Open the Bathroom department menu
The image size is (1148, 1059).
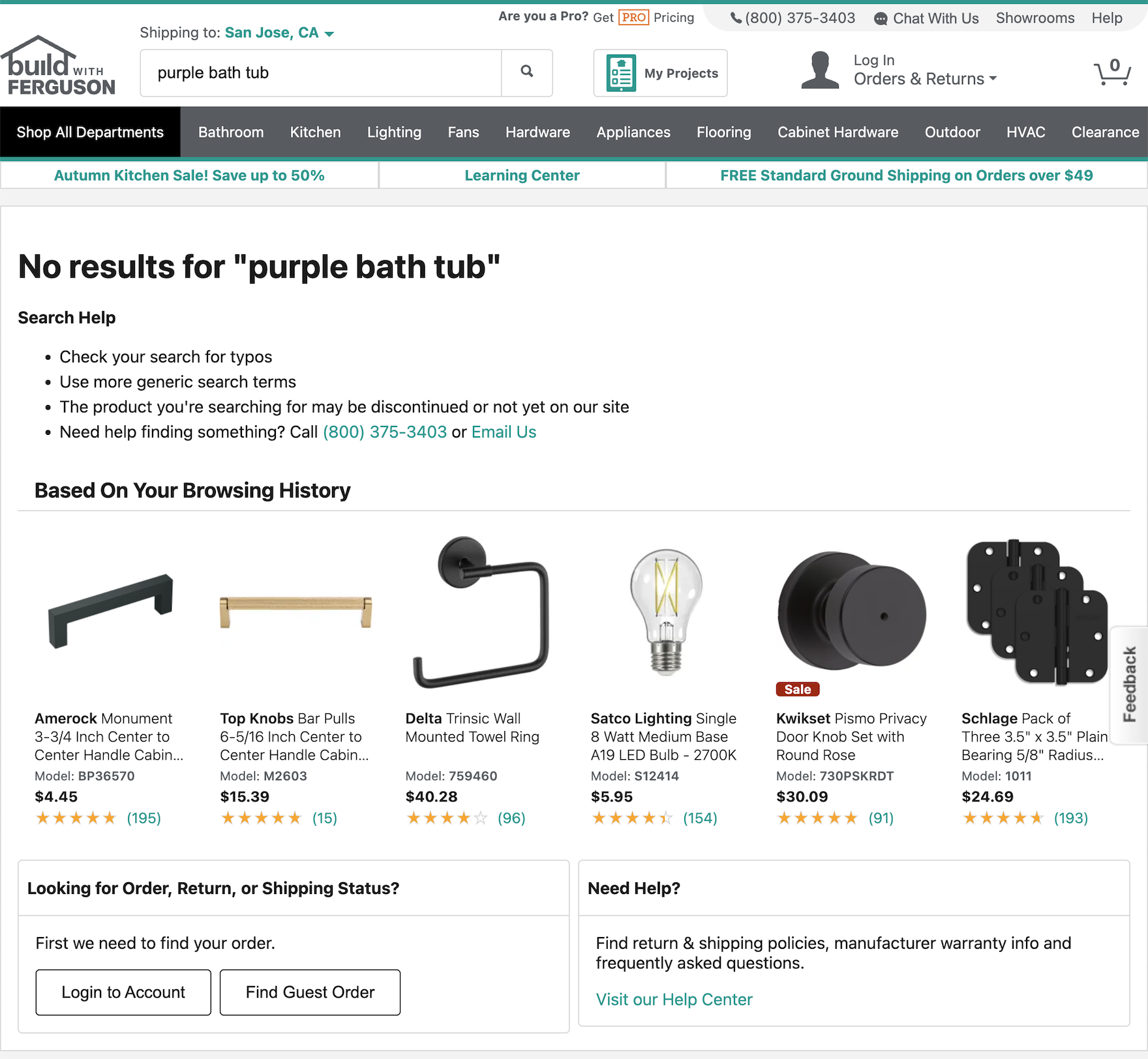[x=231, y=132]
